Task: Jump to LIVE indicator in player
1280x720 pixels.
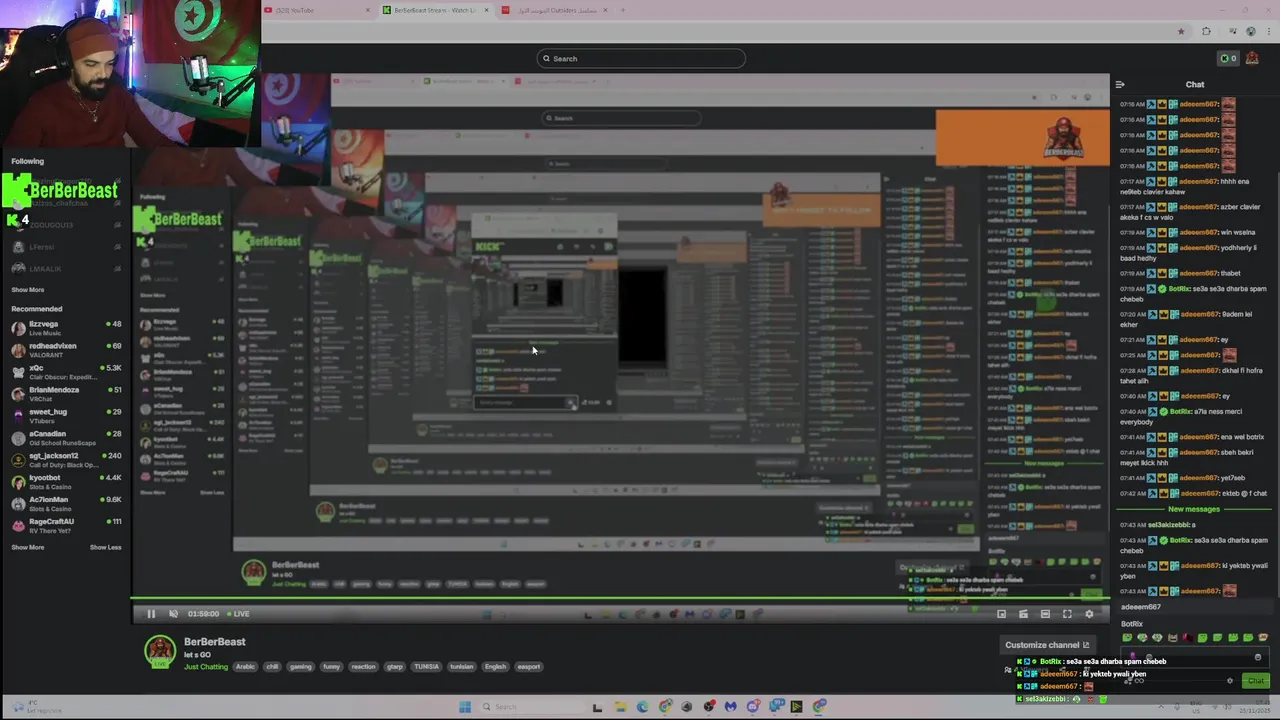Action: [x=238, y=614]
